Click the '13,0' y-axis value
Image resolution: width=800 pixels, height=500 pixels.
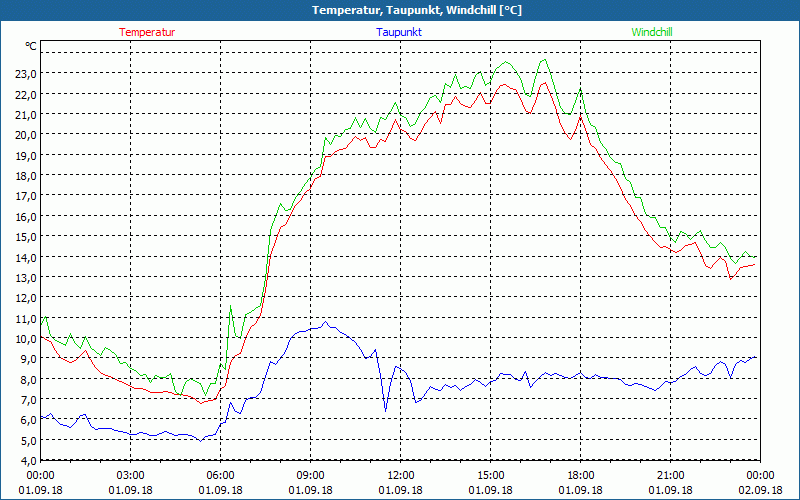pyautogui.click(x=27, y=277)
